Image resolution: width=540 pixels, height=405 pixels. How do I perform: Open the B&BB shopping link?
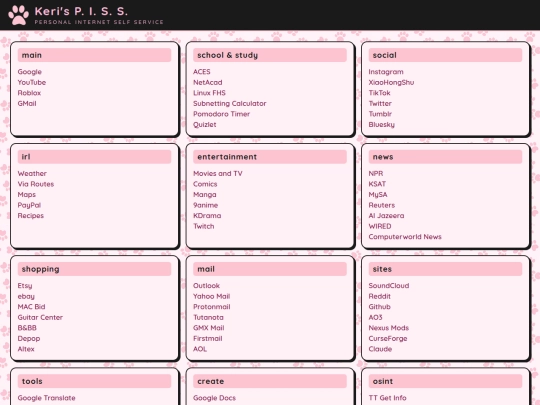click(27, 328)
